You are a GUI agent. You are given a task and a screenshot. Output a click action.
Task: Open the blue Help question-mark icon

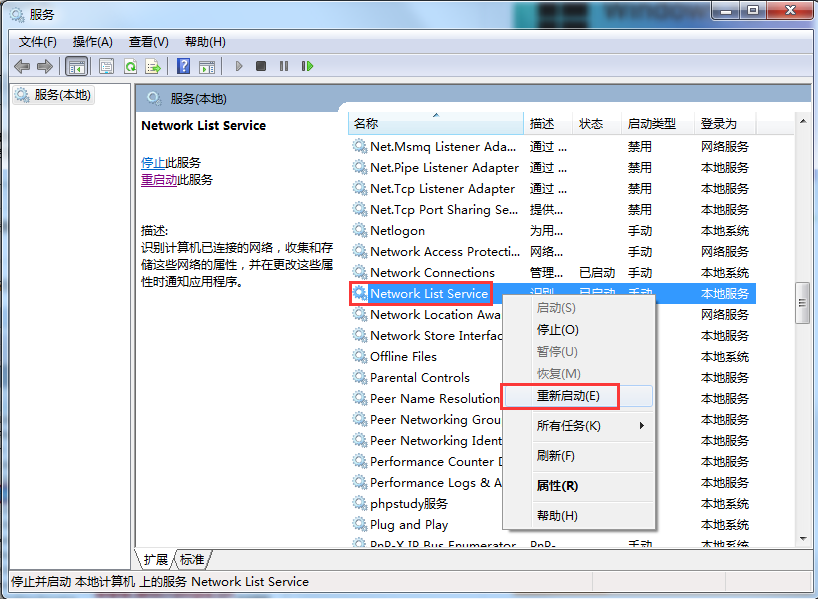tap(183, 66)
